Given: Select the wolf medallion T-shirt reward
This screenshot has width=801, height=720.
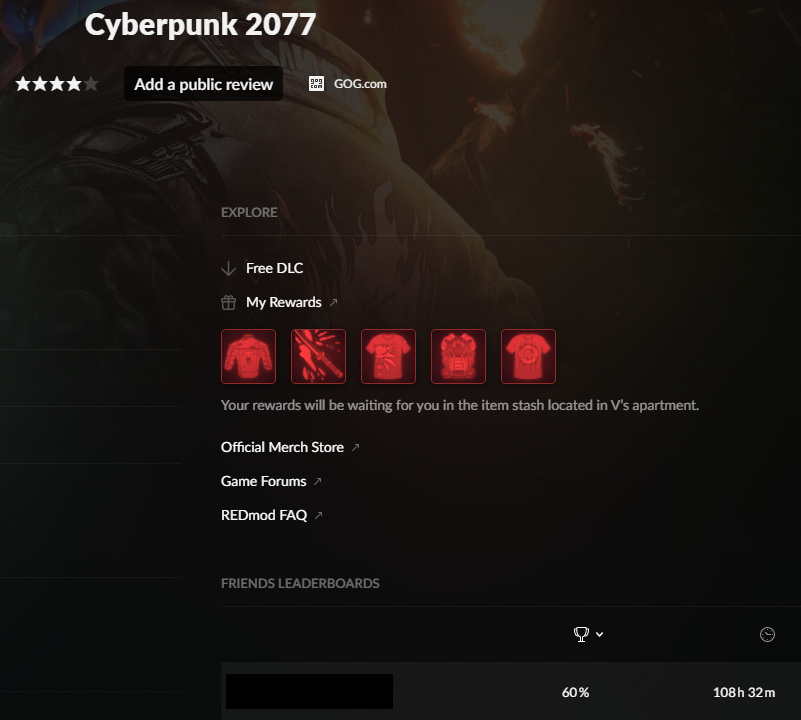Looking at the screenshot, I should (388, 356).
